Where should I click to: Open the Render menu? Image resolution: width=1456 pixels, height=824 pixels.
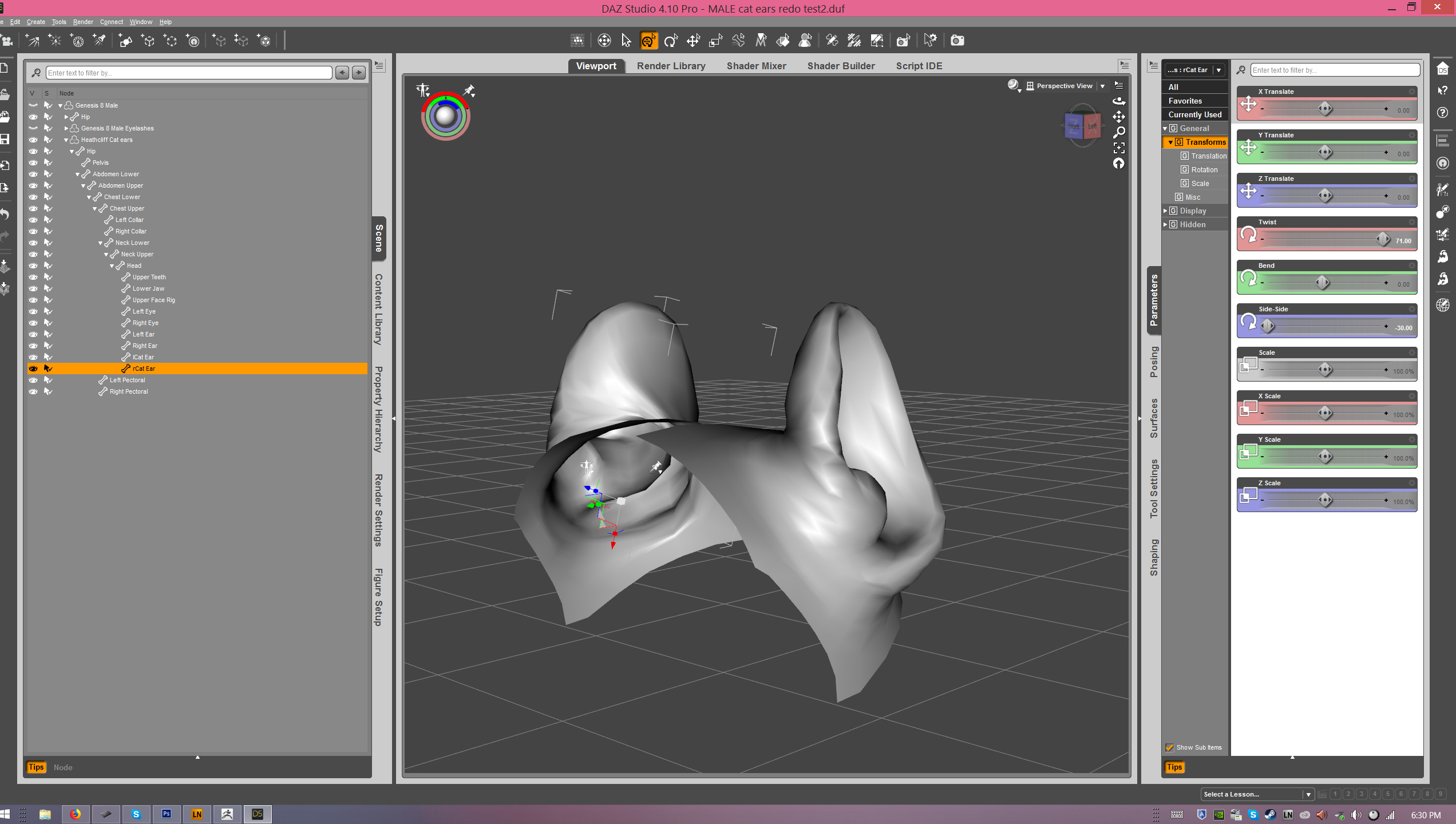point(83,22)
